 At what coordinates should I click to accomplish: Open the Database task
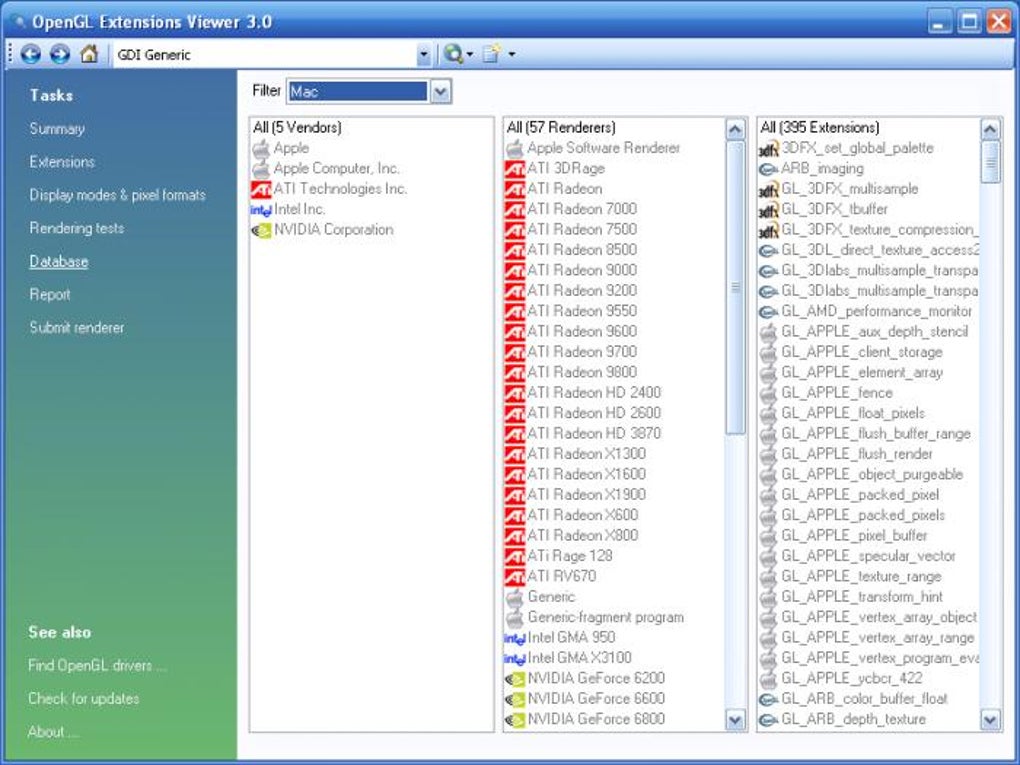coord(59,262)
